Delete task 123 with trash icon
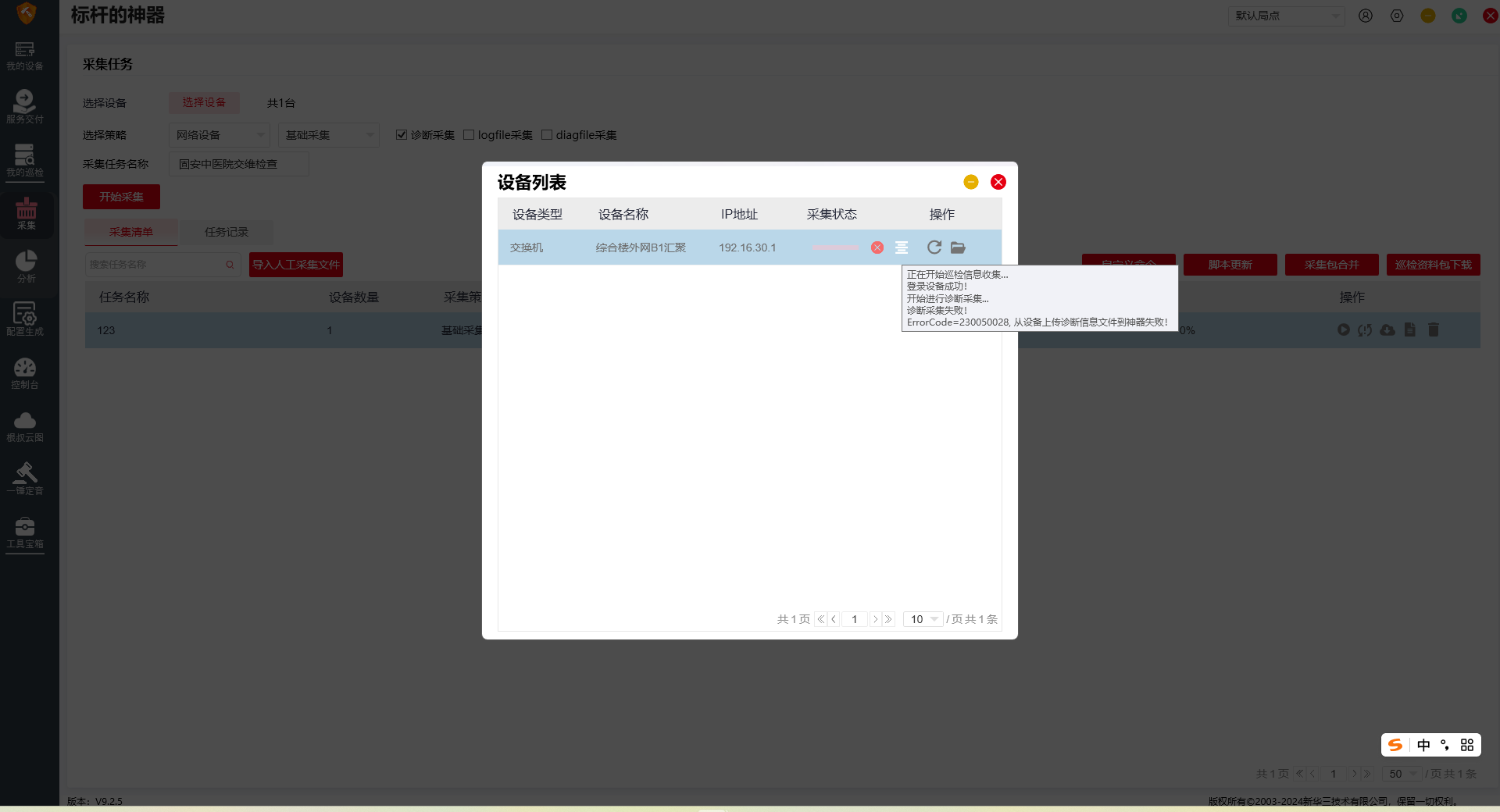The height and width of the screenshot is (812, 1500). point(1434,330)
